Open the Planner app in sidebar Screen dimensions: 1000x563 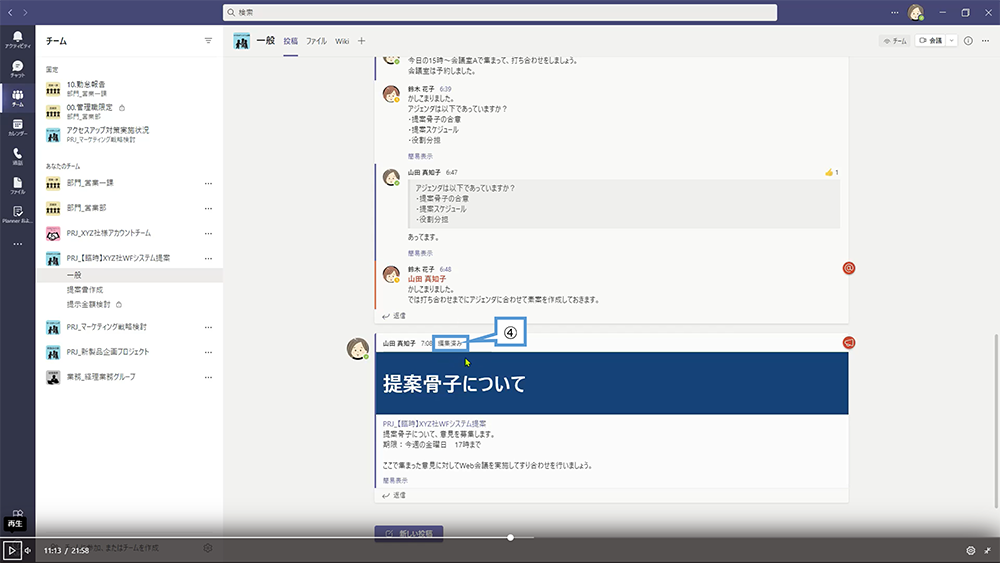(17, 214)
